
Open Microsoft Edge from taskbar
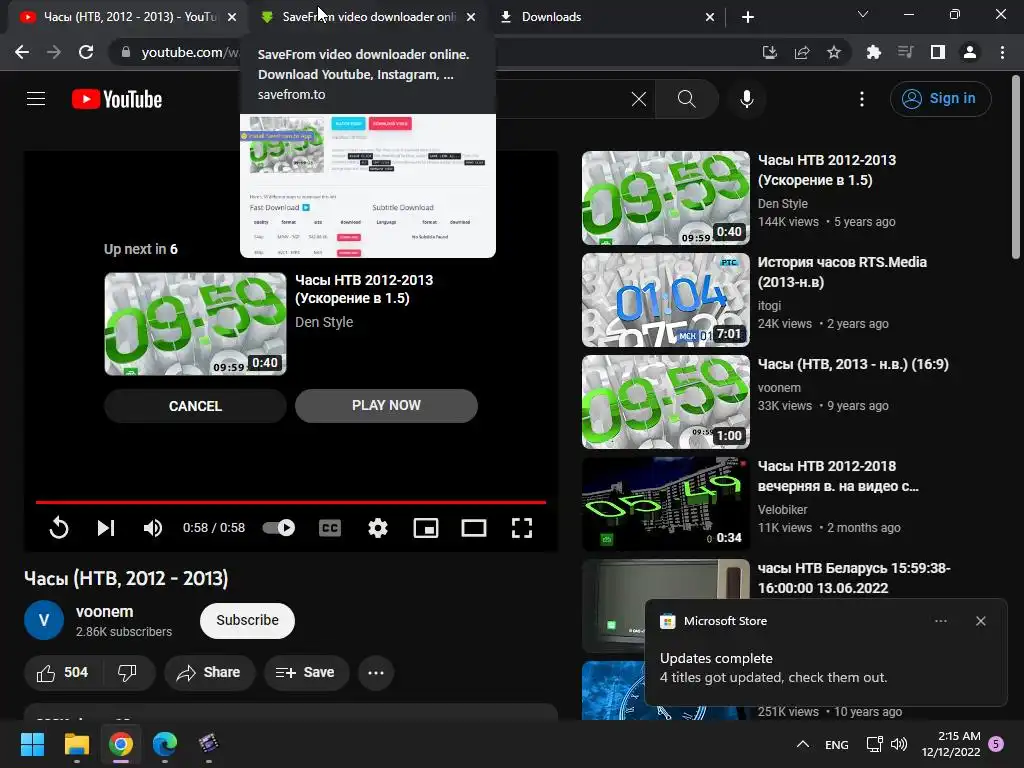165,744
